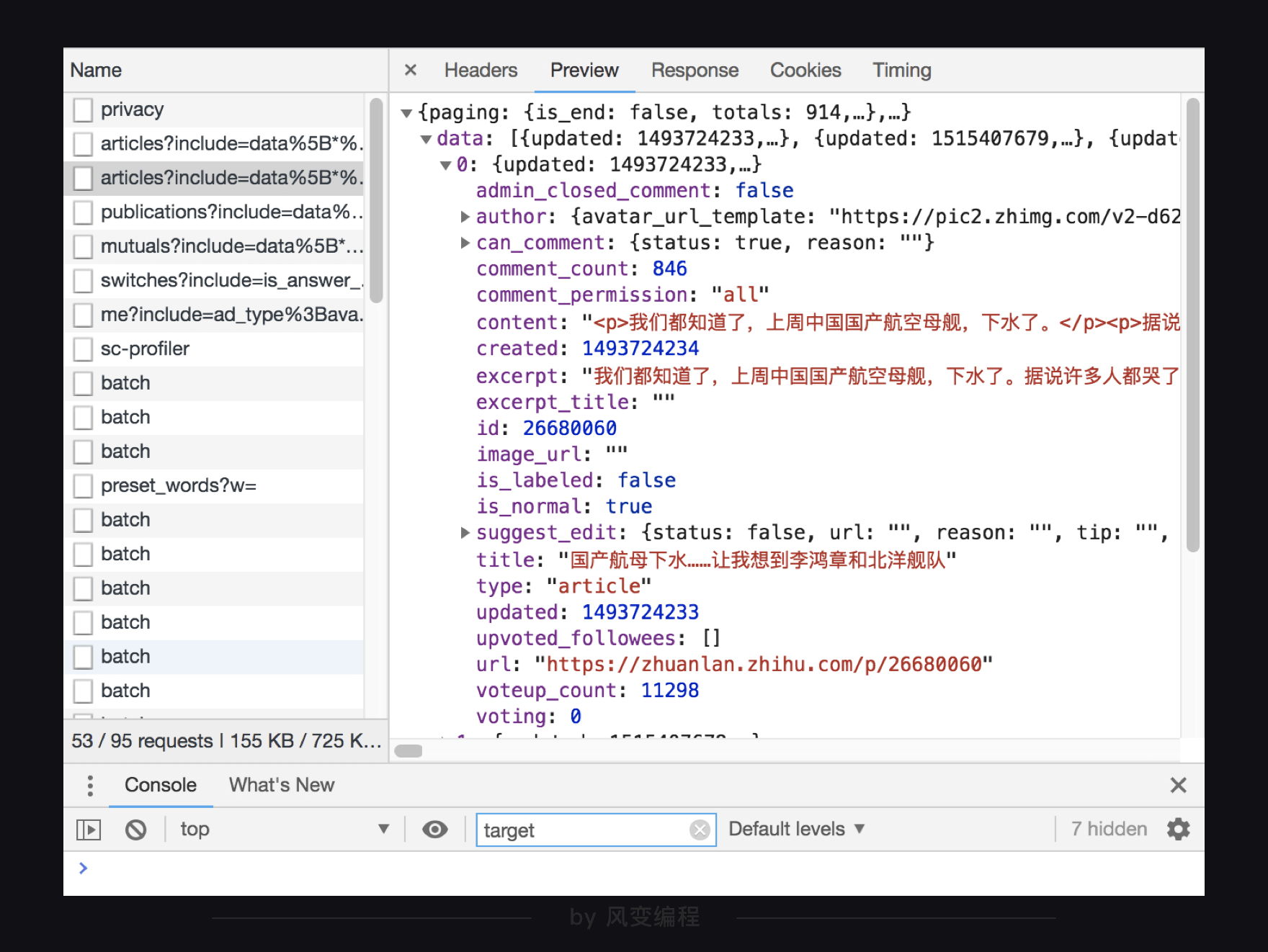Click the comment_count value 846
1268x952 pixels.
click(x=669, y=269)
